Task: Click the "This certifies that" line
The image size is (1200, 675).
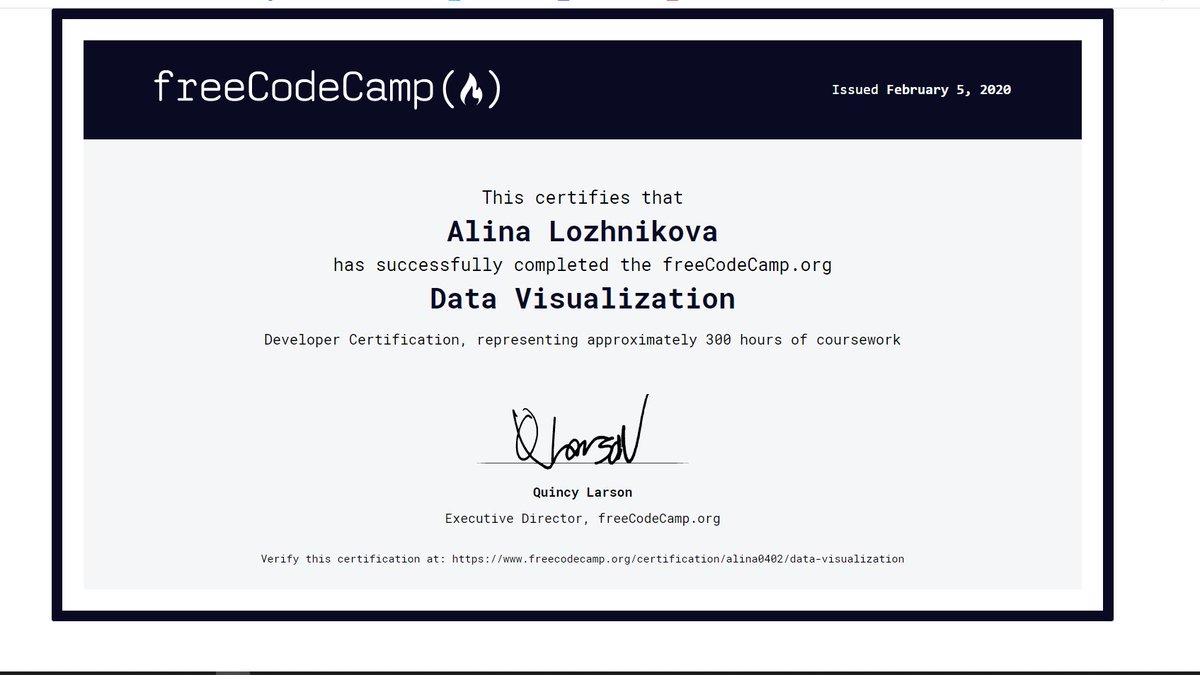Action: point(582,197)
